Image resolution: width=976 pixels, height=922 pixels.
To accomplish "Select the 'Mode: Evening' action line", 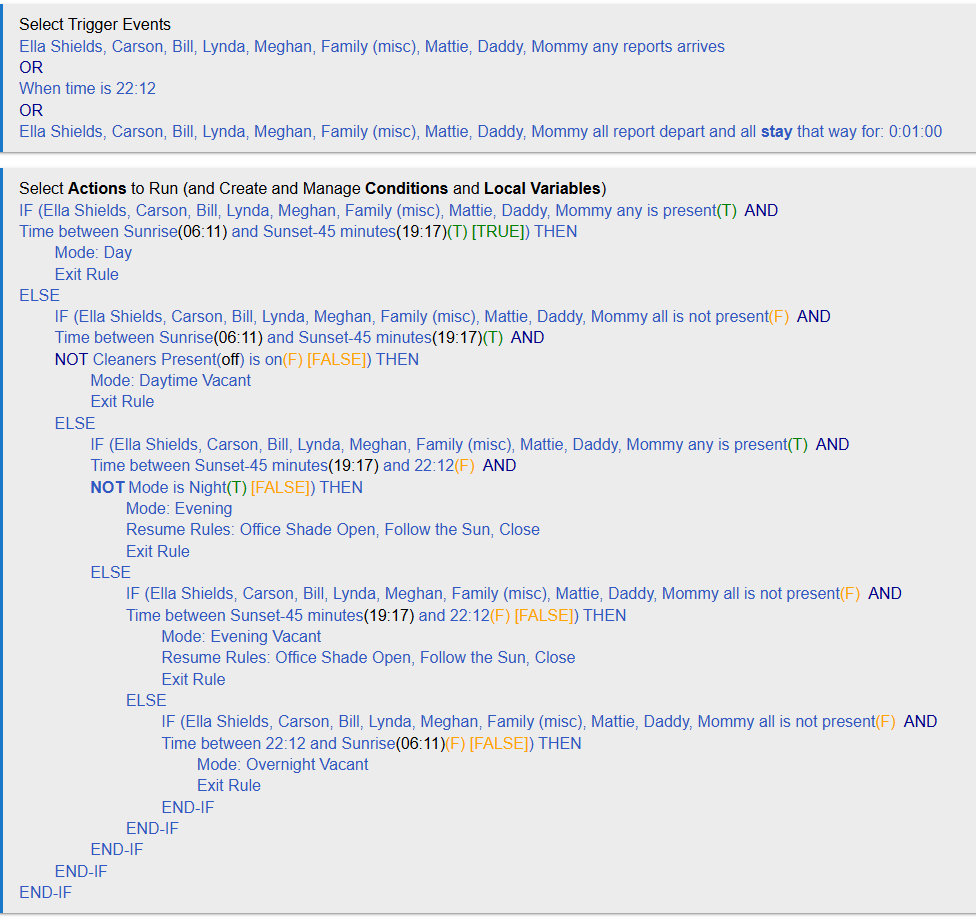I will 179,508.
